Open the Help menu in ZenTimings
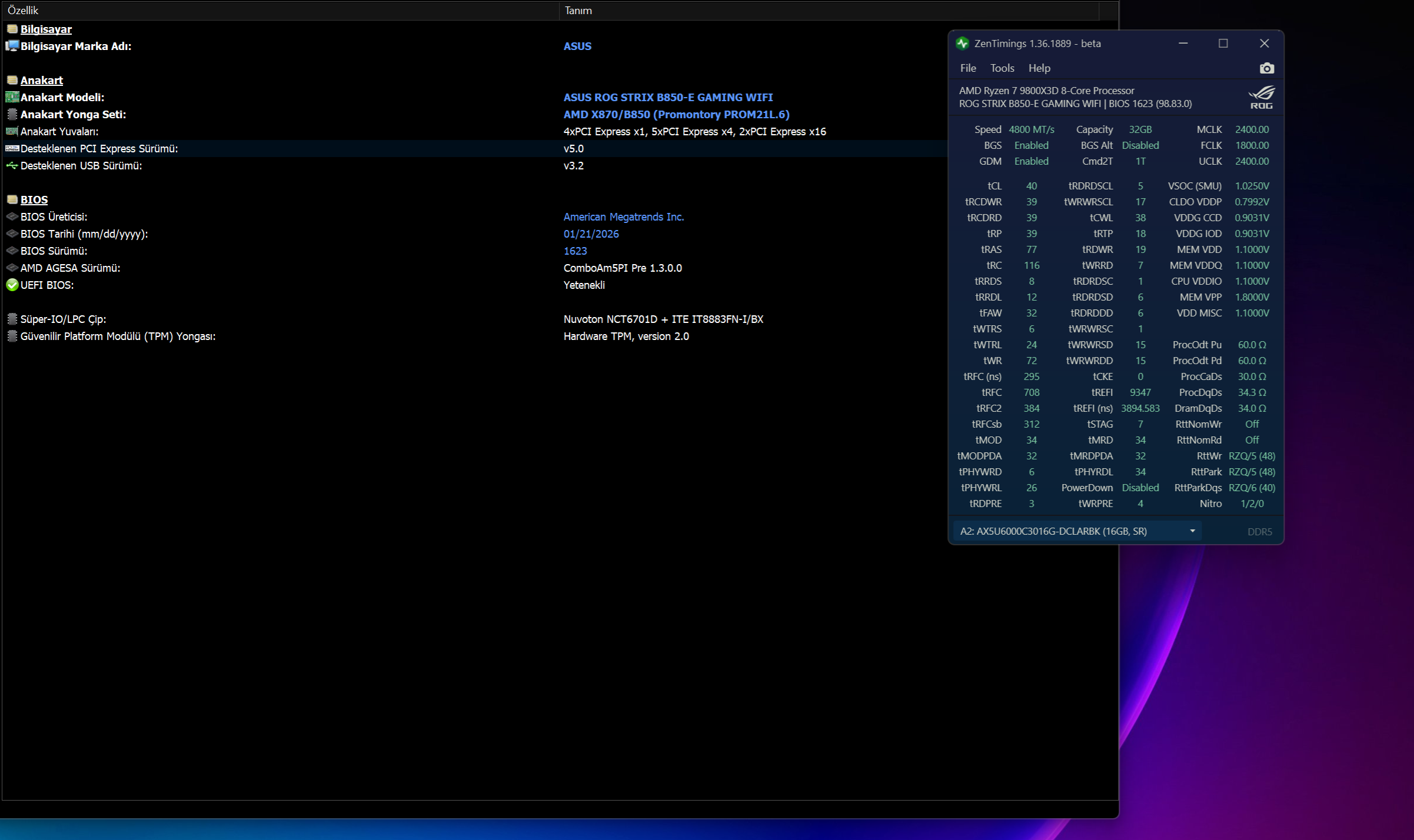Image resolution: width=1414 pixels, height=840 pixels. click(x=1039, y=68)
